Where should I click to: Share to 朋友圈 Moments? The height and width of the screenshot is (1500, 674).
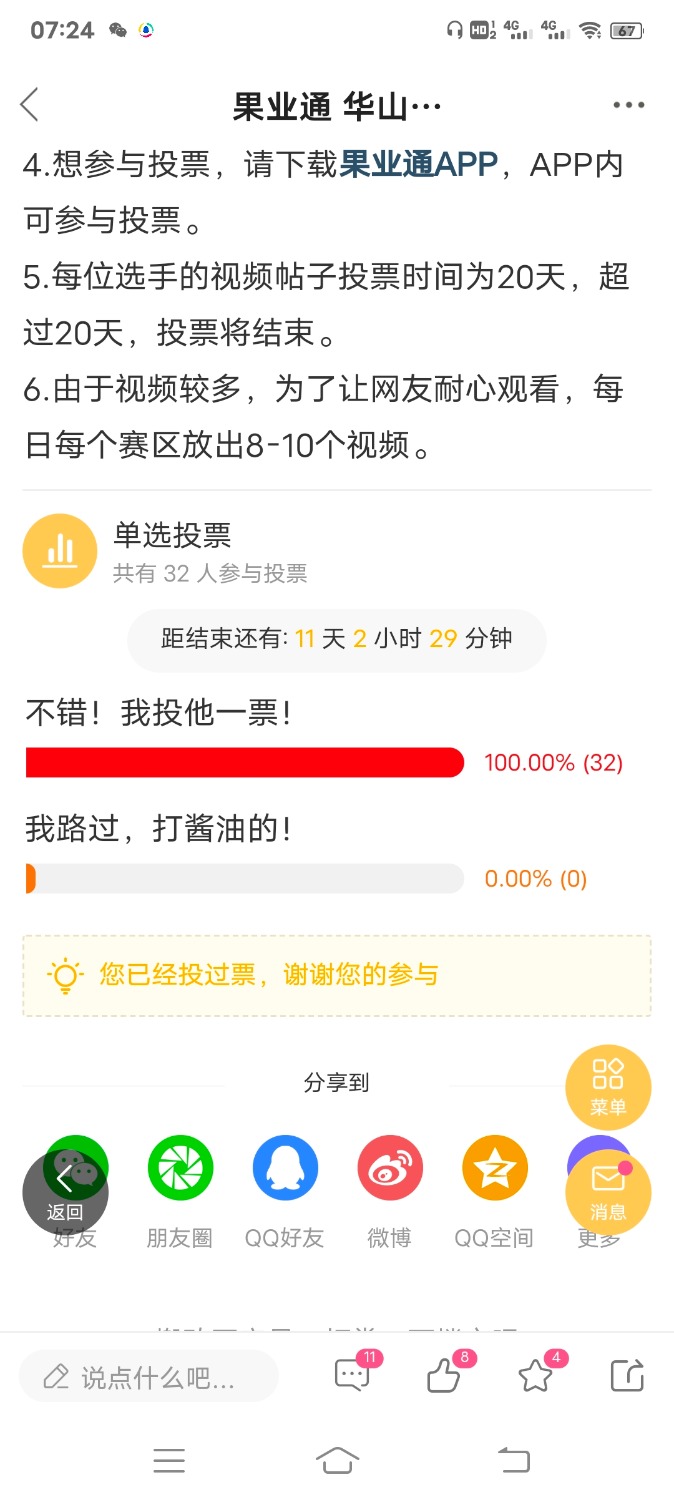180,1191
